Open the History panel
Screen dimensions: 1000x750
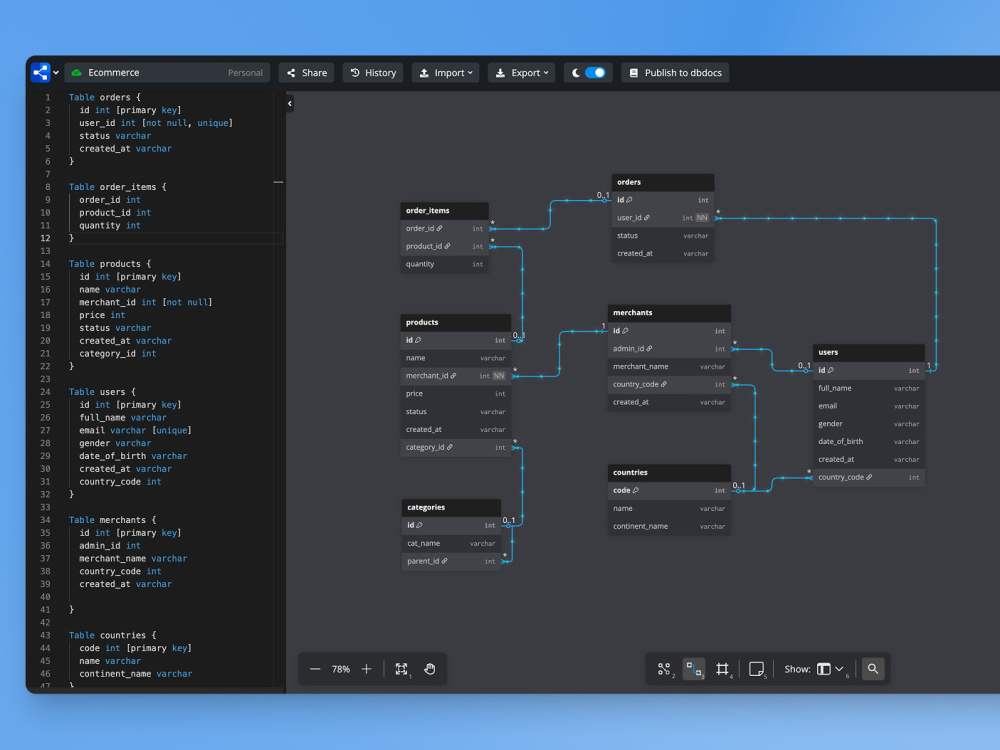tap(373, 73)
